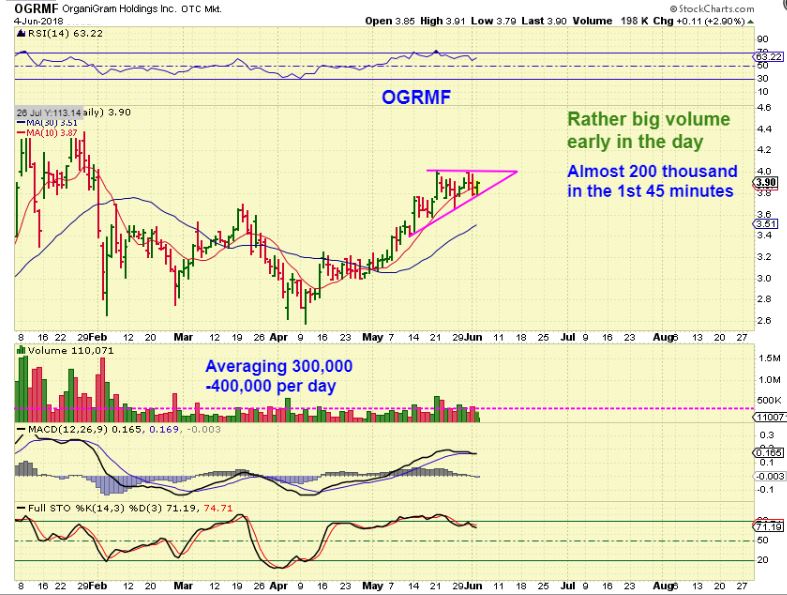The image size is (787, 595).
Task: Click the 1.5M volume axis label
Action: click(x=769, y=358)
